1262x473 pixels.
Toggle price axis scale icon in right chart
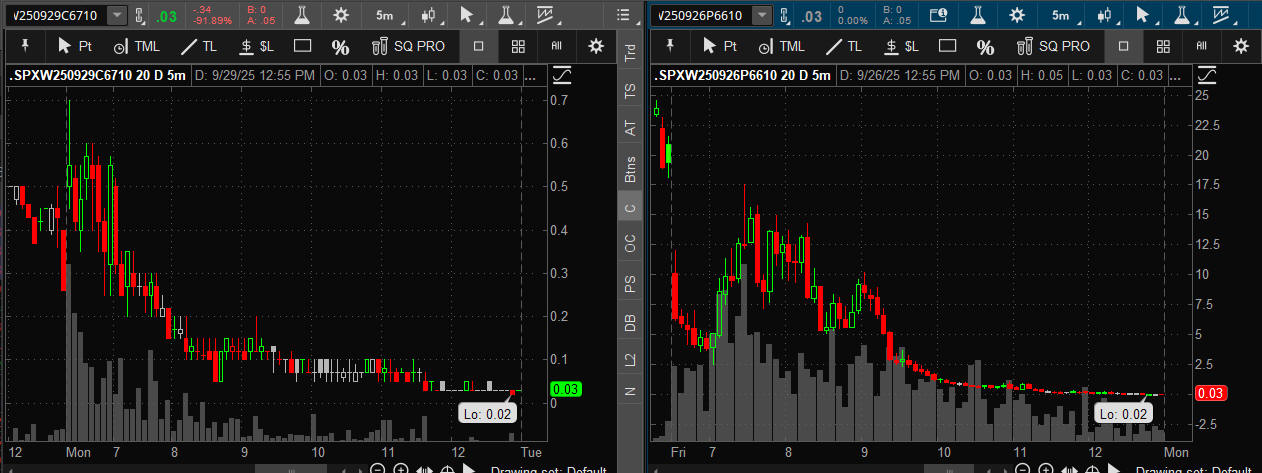[1207, 76]
